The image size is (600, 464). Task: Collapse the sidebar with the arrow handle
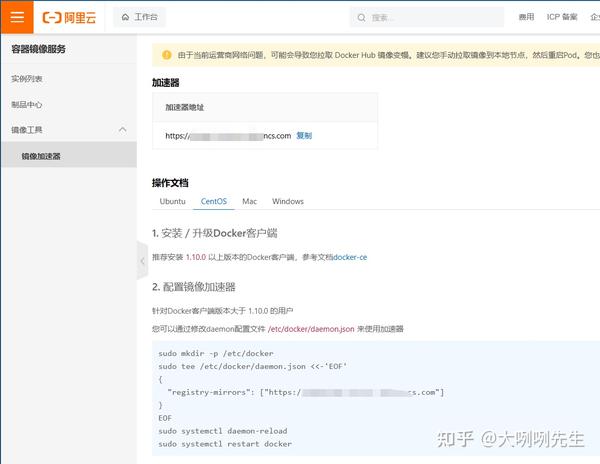pyautogui.click(x=142, y=260)
